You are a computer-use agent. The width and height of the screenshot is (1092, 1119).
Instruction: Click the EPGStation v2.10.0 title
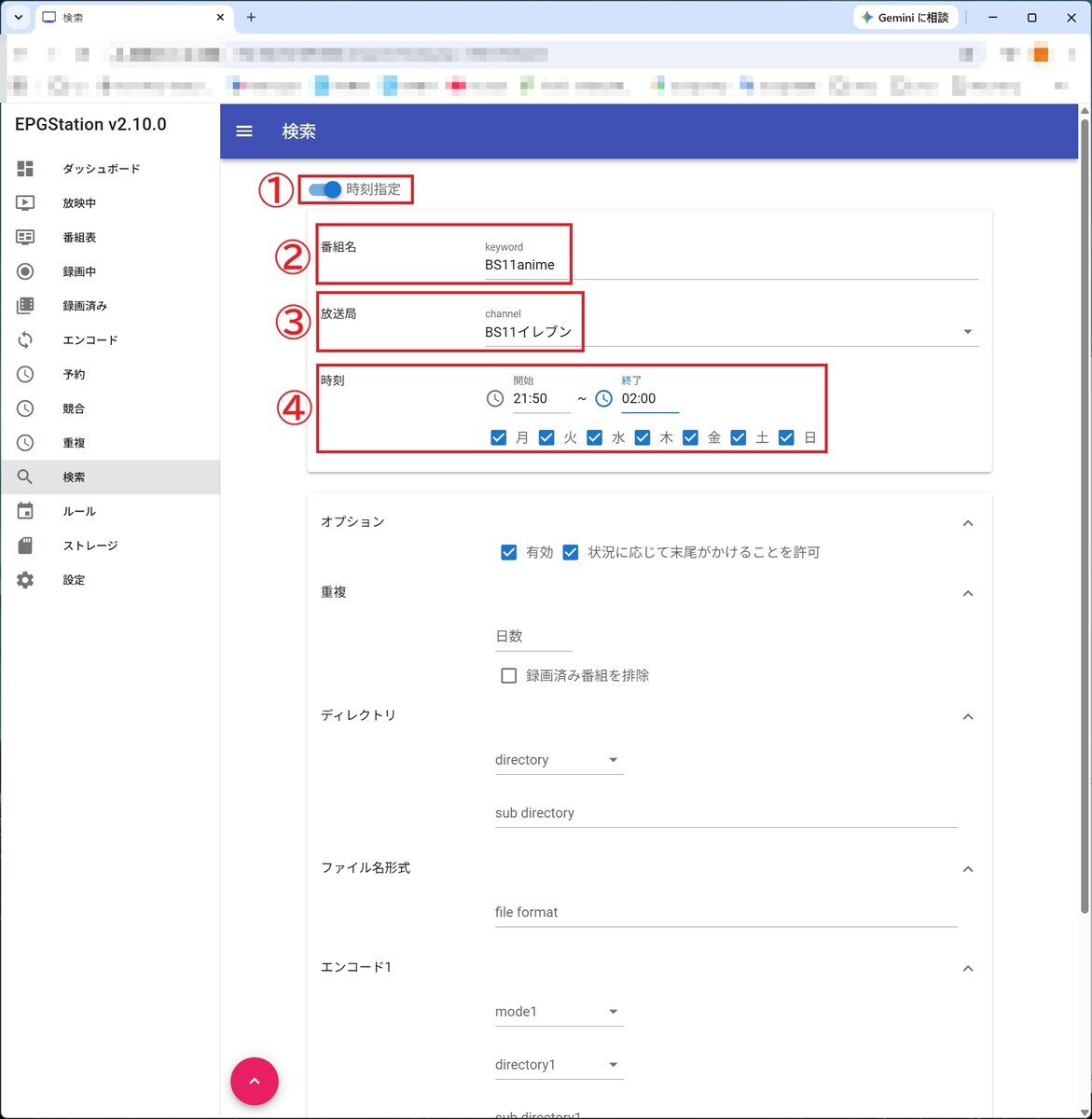point(90,125)
